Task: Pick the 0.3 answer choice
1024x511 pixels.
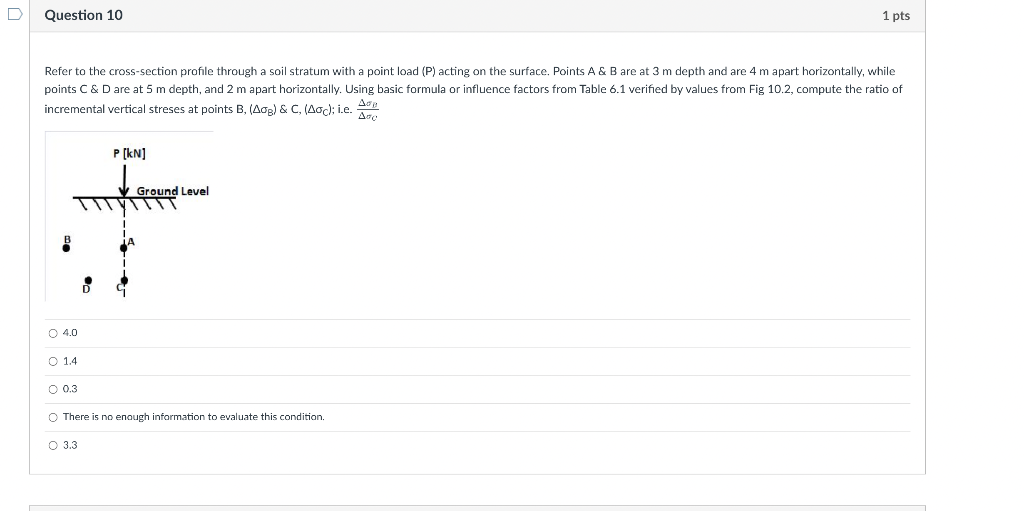Action: point(54,389)
